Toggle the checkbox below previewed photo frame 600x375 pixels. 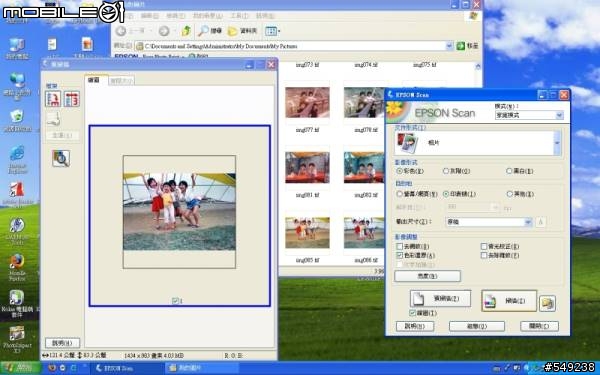click(175, 301)
